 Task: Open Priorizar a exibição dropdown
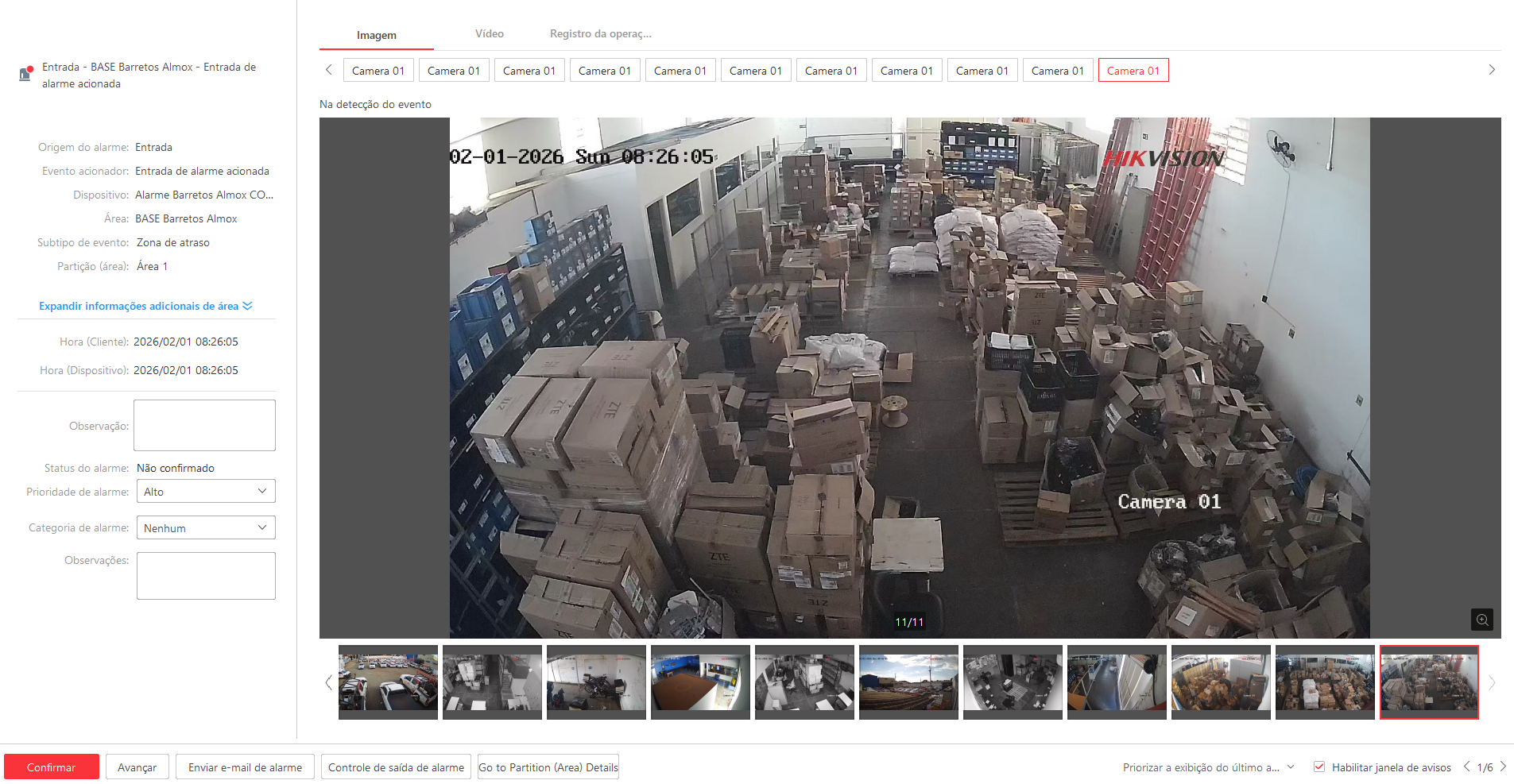point(1208,767)
